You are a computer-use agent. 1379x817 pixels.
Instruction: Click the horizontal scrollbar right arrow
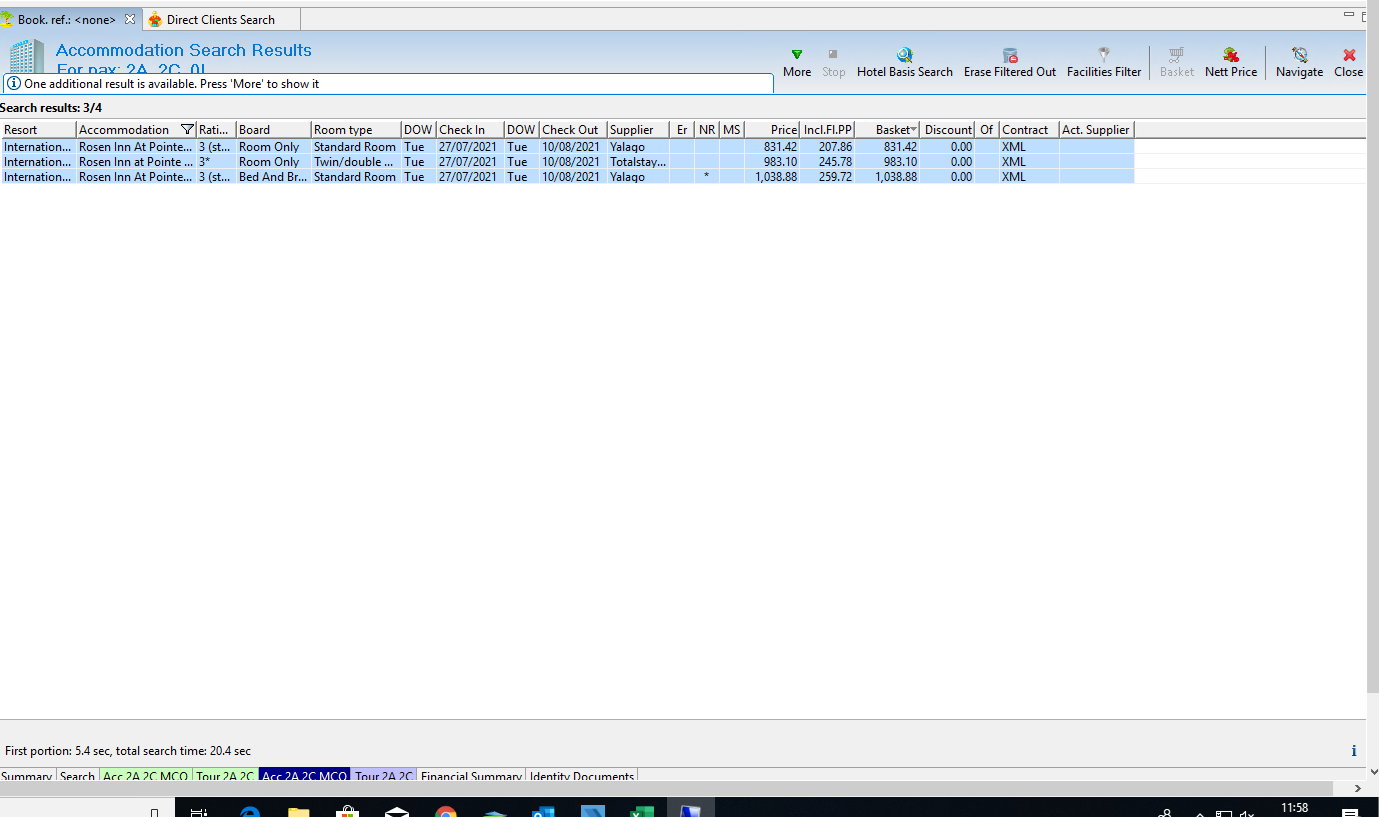click(1360, 789)
